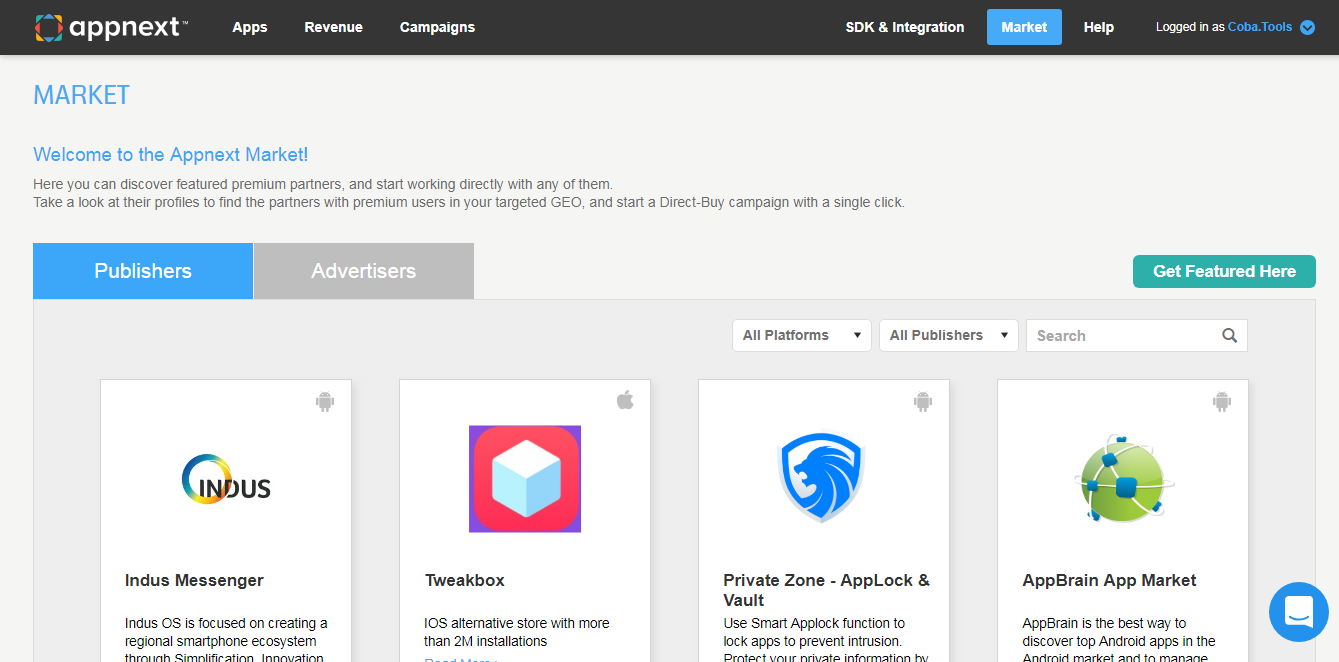1339x662 pixels.
Task: Open the Coba.Tools account dropdown arrow
Action: 1307,28
